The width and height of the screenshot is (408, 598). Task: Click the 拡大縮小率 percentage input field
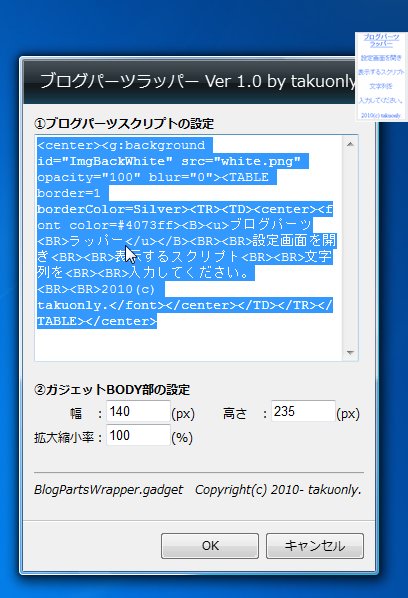138,435
